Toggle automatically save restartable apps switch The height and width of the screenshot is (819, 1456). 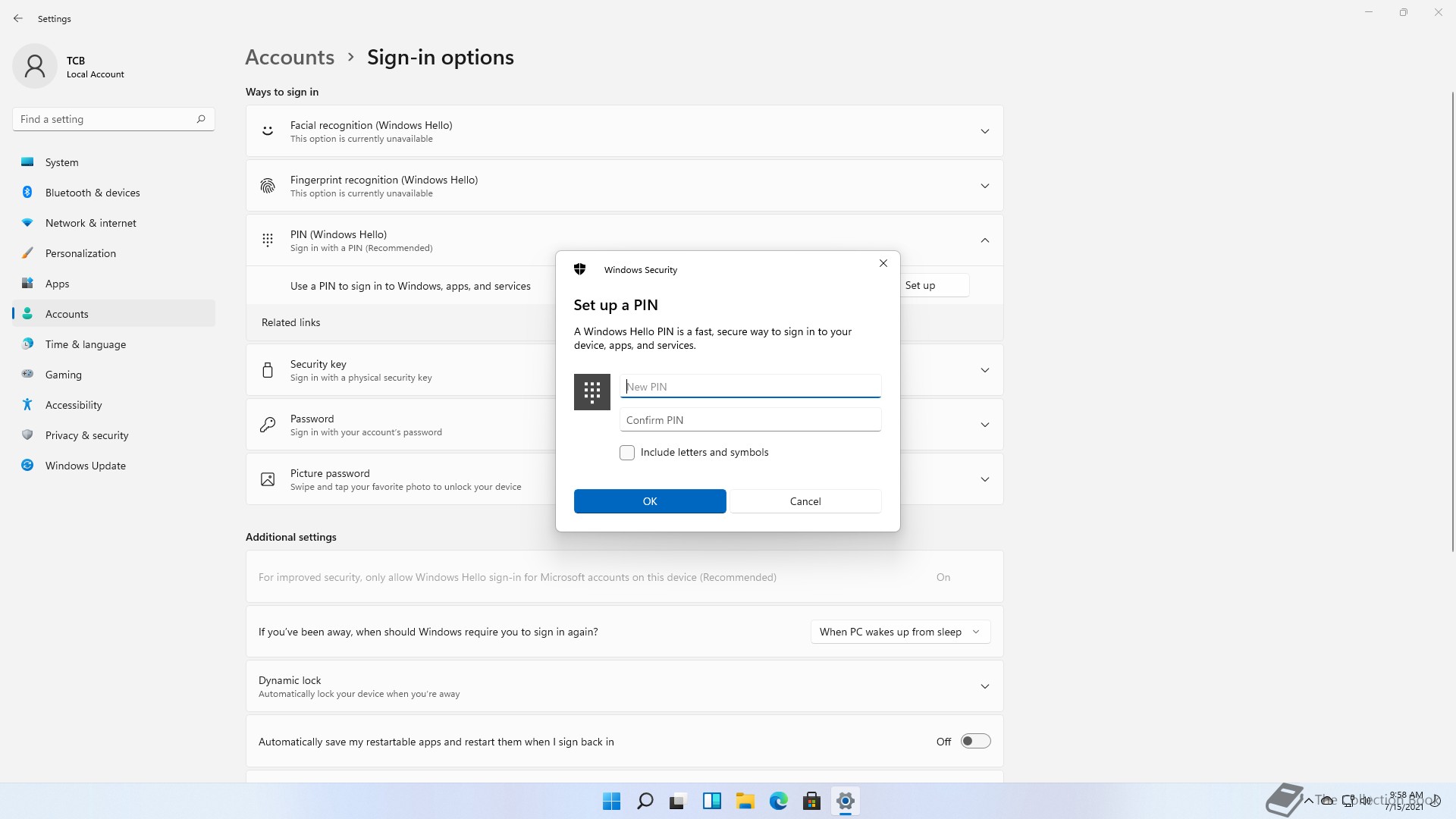pos(975,742)
